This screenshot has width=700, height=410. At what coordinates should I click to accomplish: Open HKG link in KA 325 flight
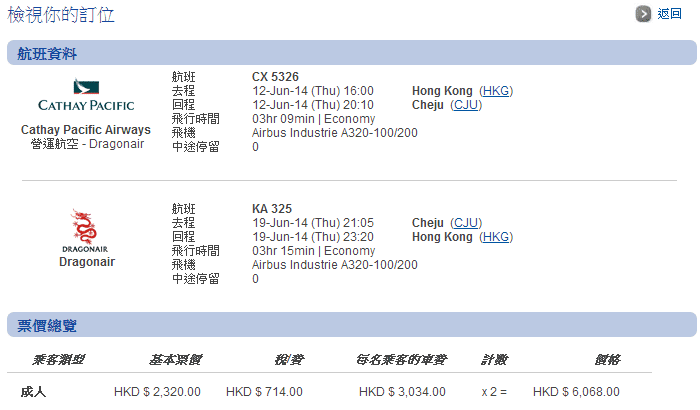(x=496, y=237)
